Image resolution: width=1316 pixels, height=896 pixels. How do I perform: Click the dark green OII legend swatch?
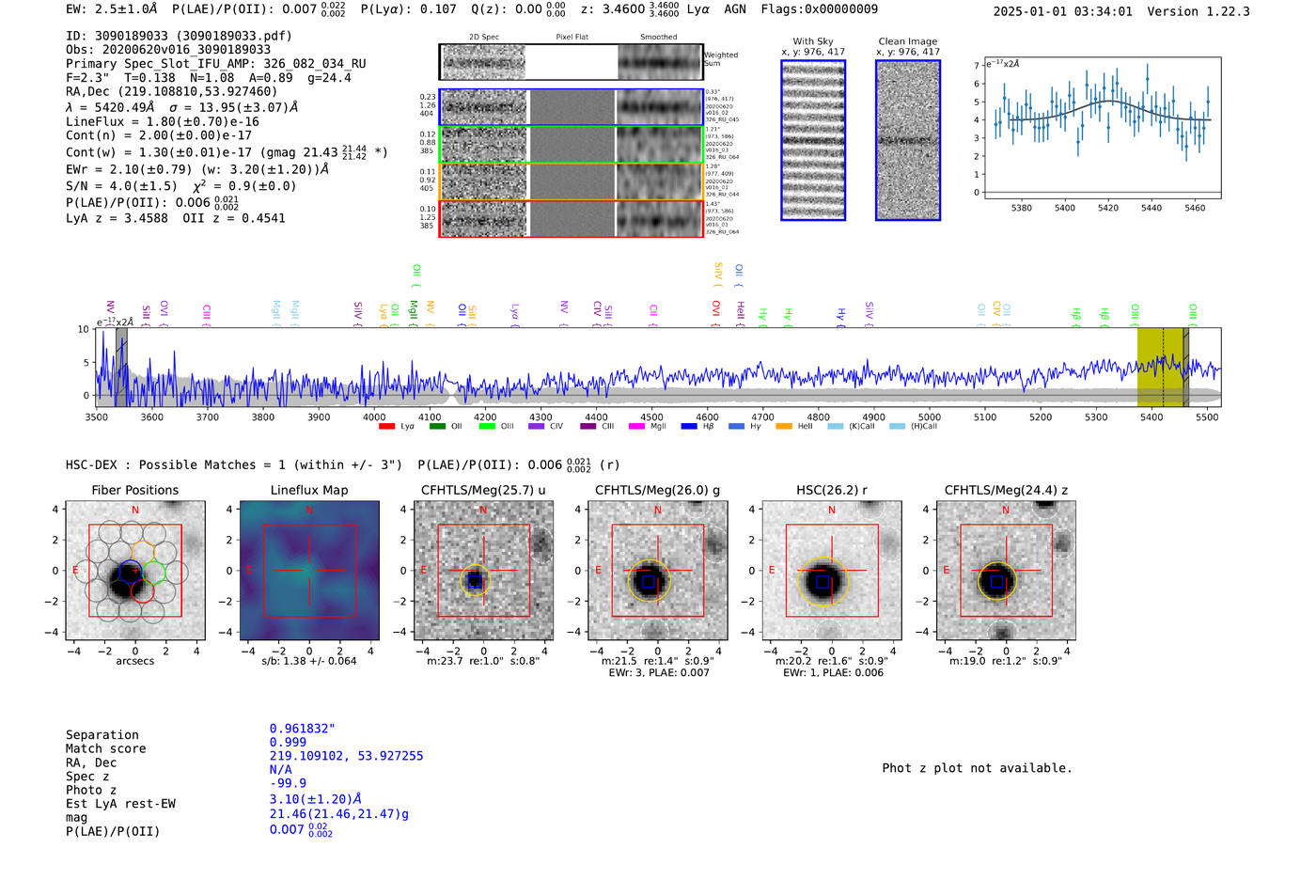(437, 427)
